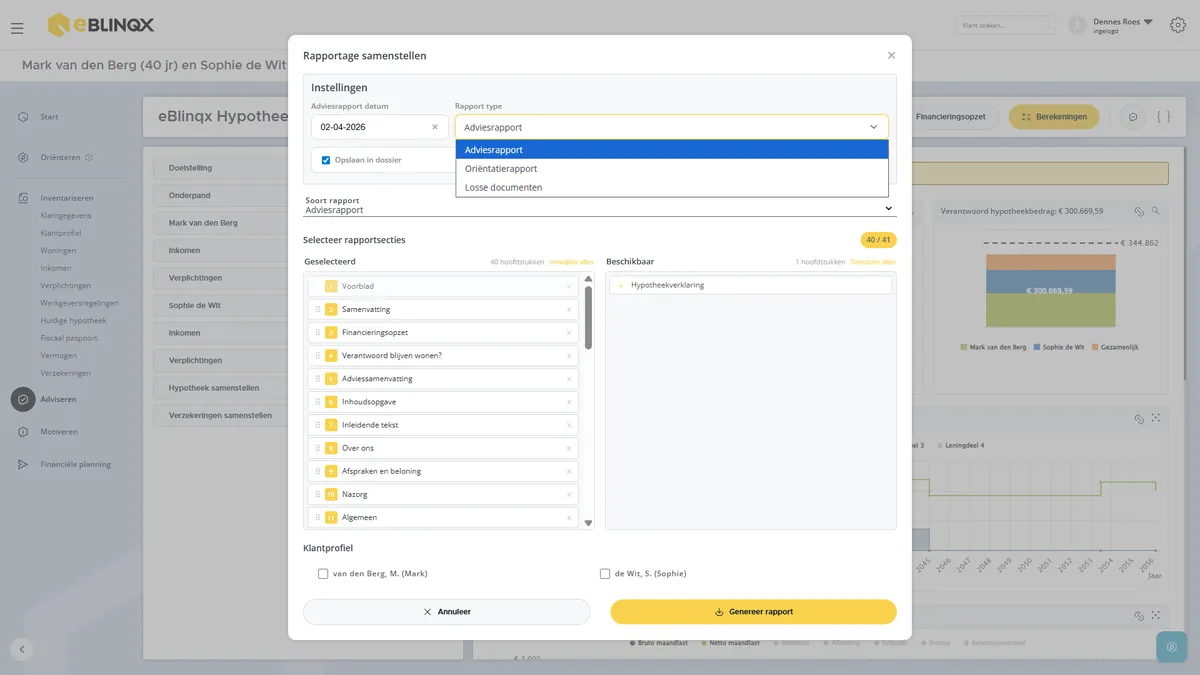Image resolution: width=1200 pixels, height=675 pixels.
Task: Add Hypotheekverklaring from the Beschikbaar list
Action: pyautogui.click(x=751, y=285)
